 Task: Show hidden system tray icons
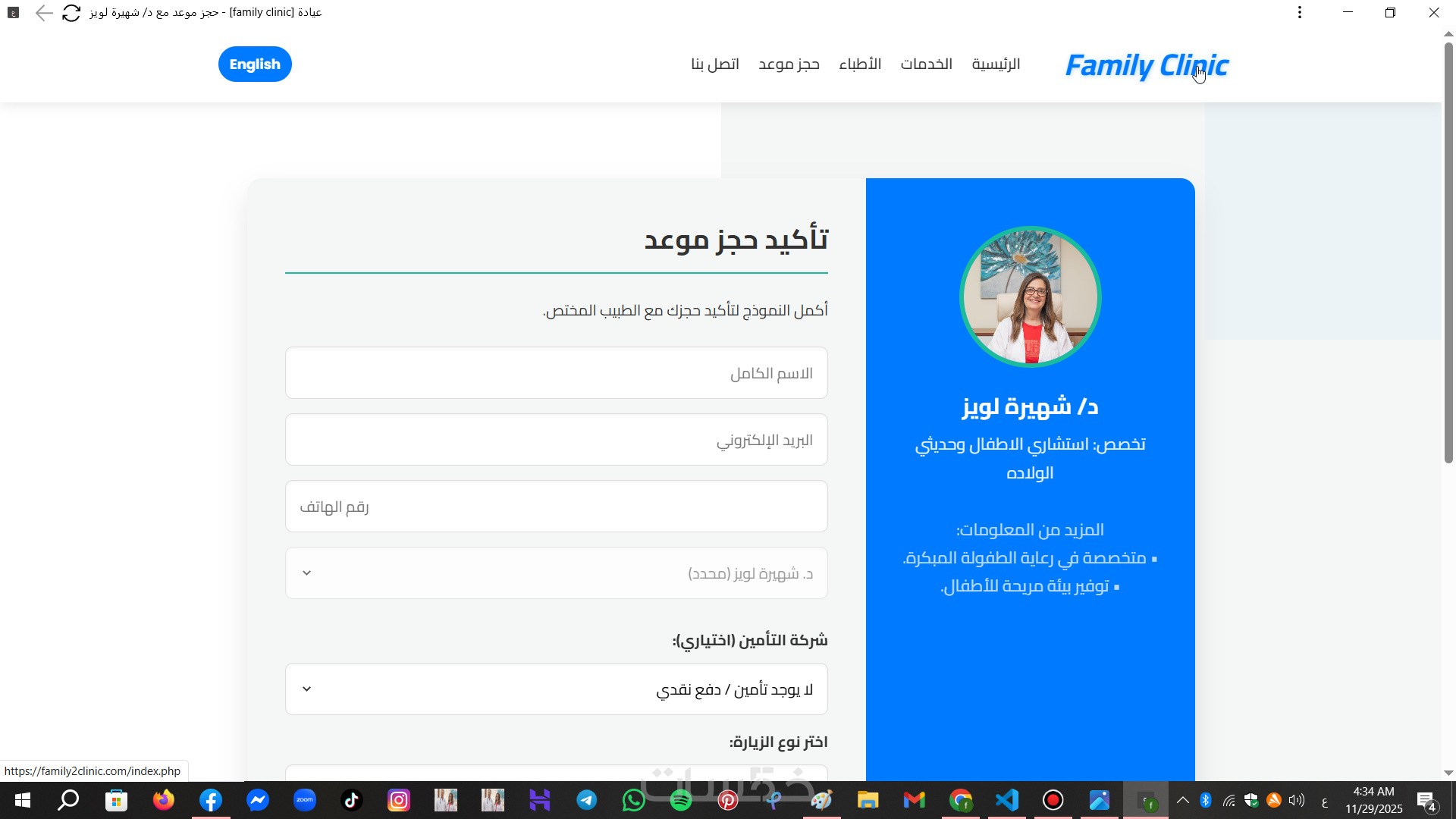[x=1183, y=800]
